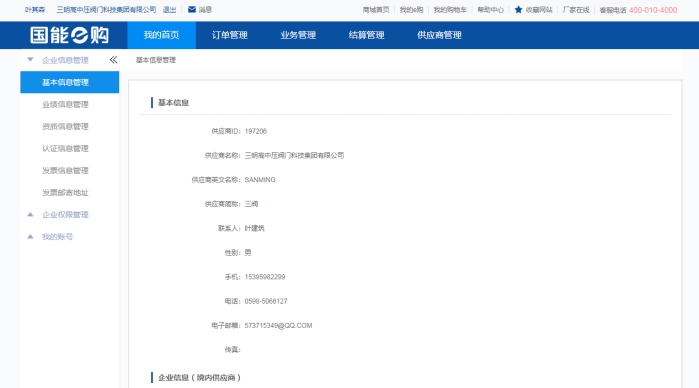Open 我的首页 tab
699x388 pixels.
(161, 35)
